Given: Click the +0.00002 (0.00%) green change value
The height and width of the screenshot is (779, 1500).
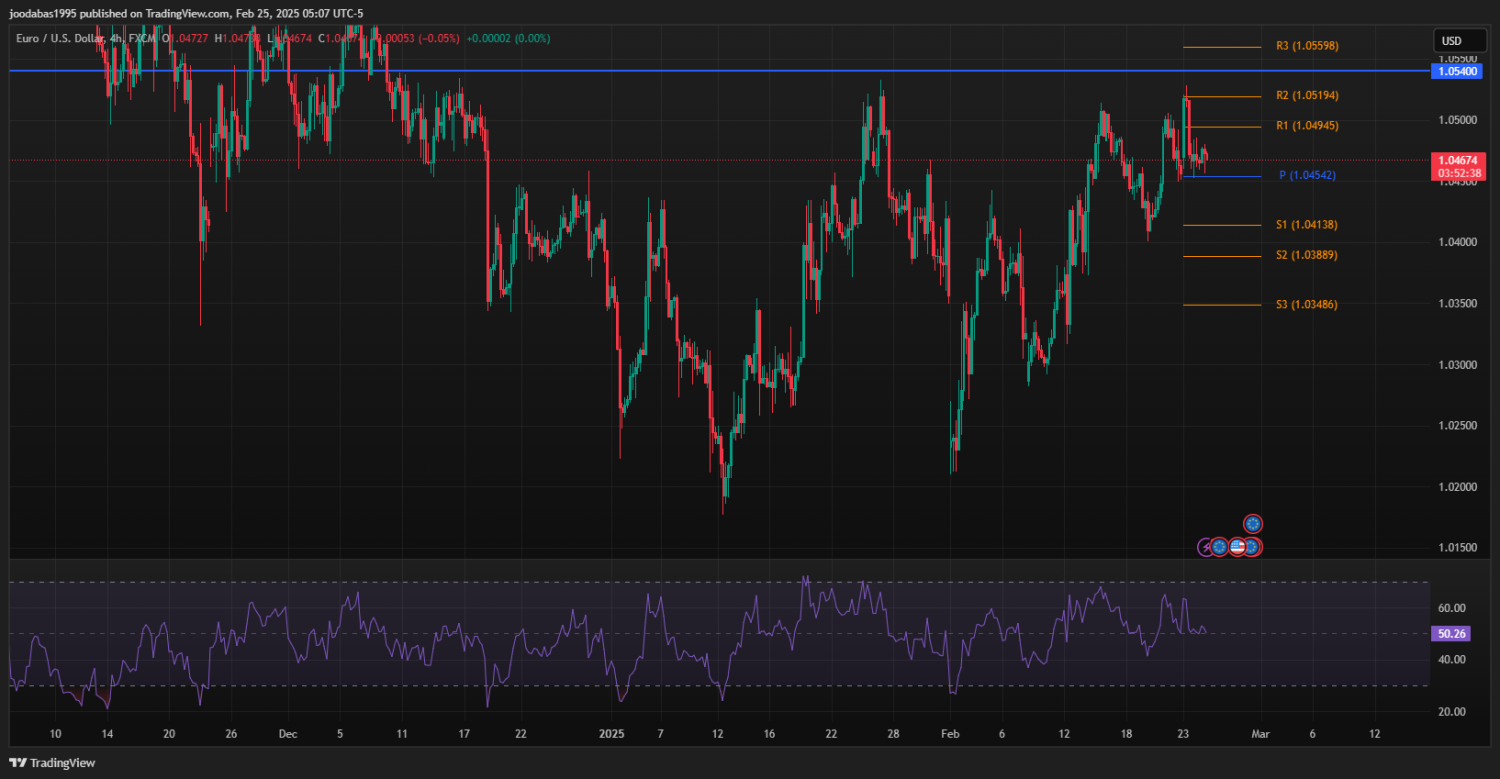Looking at the screenshot, I should tap(508, 38).
